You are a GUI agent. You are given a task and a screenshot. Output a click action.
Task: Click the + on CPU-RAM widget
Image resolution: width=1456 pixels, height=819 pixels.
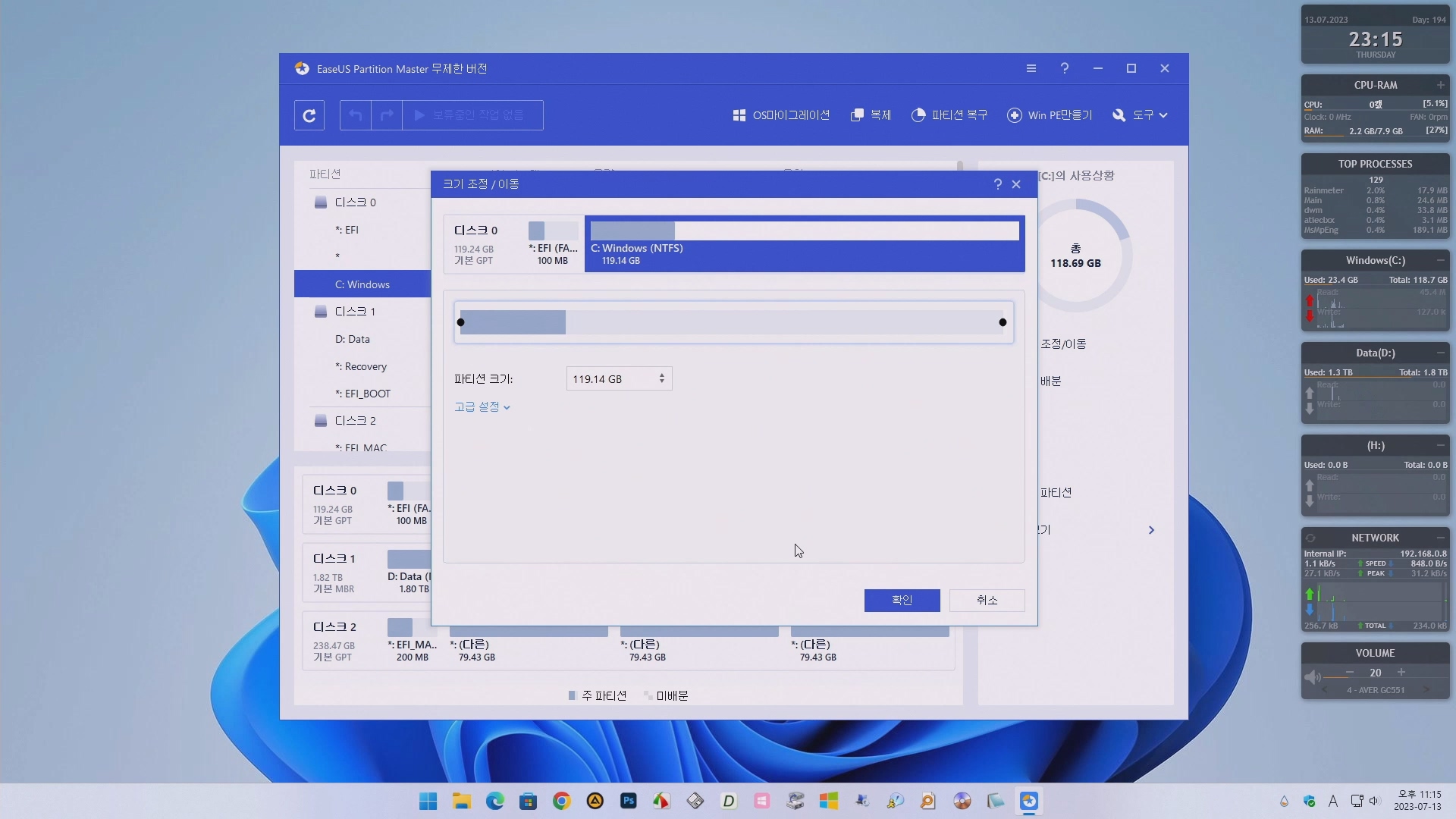click(x=1440, y=85)
